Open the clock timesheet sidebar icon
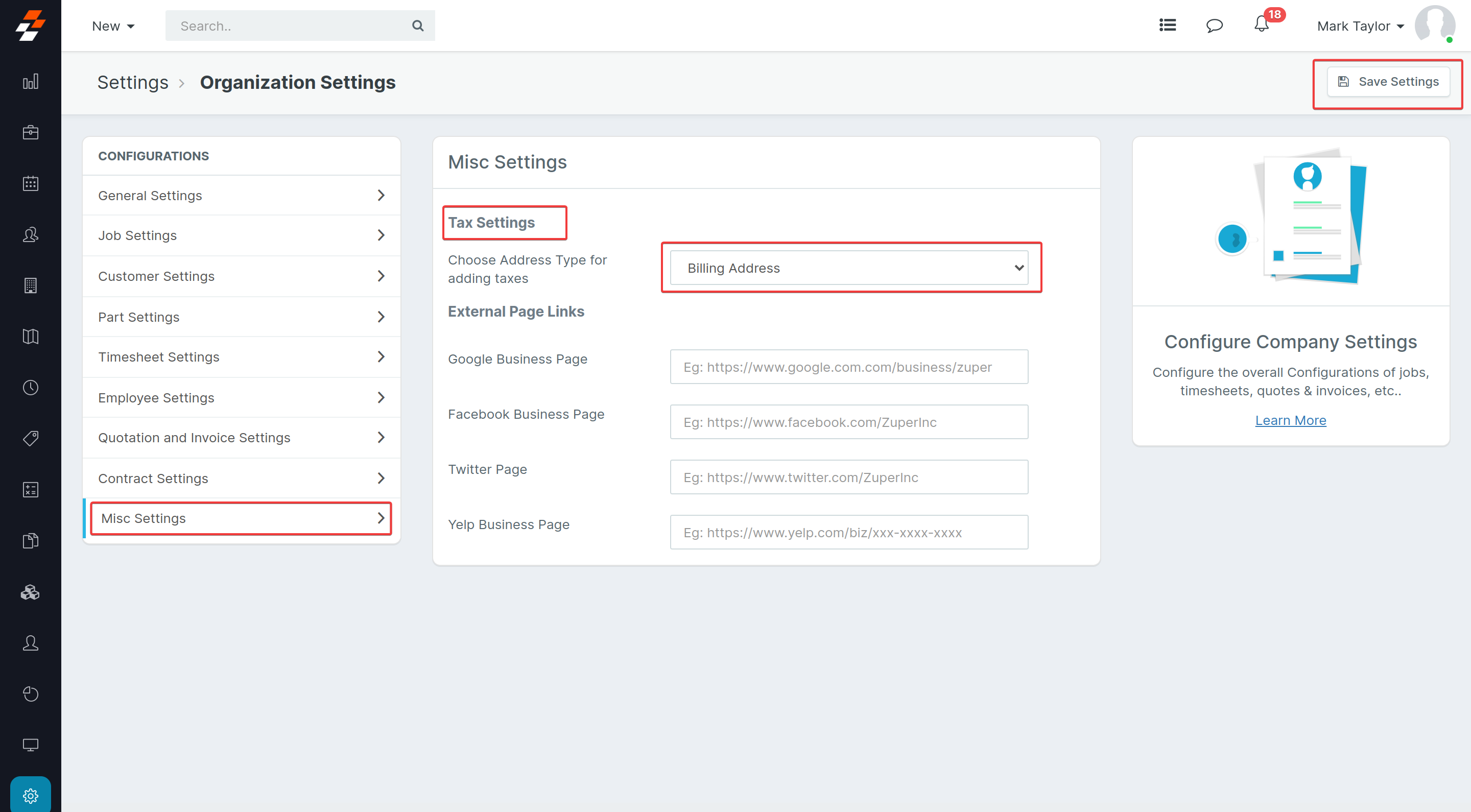This screenshot has width=1471, height=812. click(30, 388)
